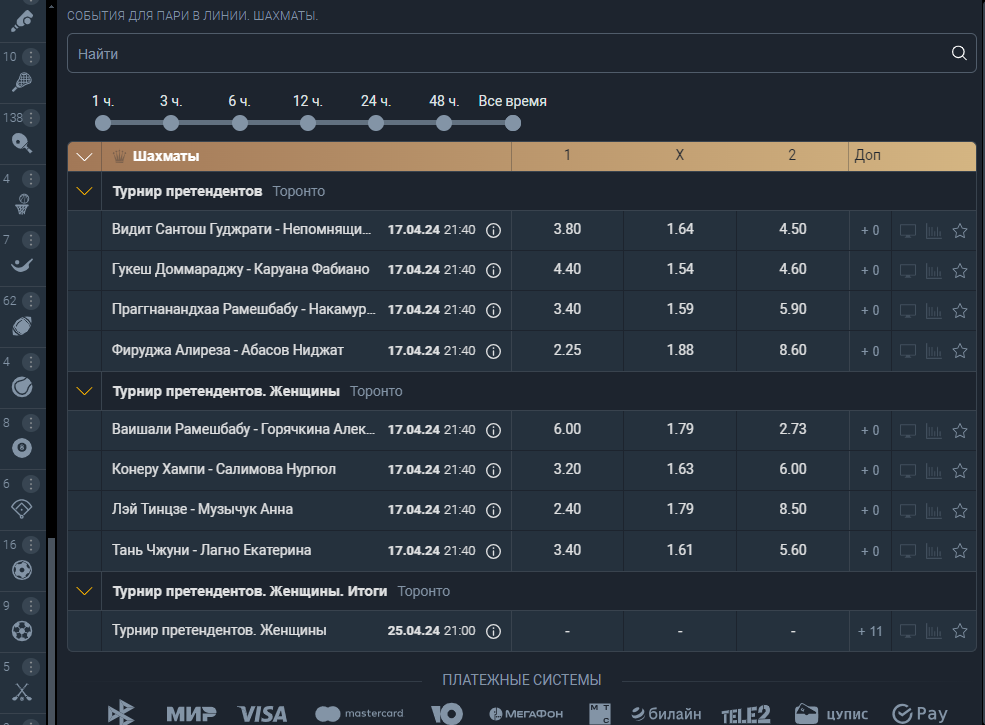
Task: Pick draw odds 1.63 for Конеру Хампи match
Action: click(x=680, y=469)
